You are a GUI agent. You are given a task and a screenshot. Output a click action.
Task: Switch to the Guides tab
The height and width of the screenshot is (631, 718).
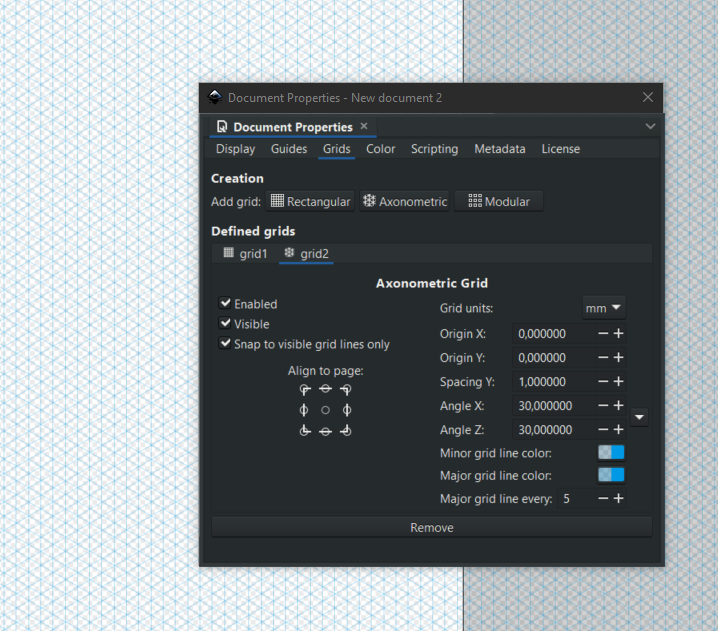289,149
